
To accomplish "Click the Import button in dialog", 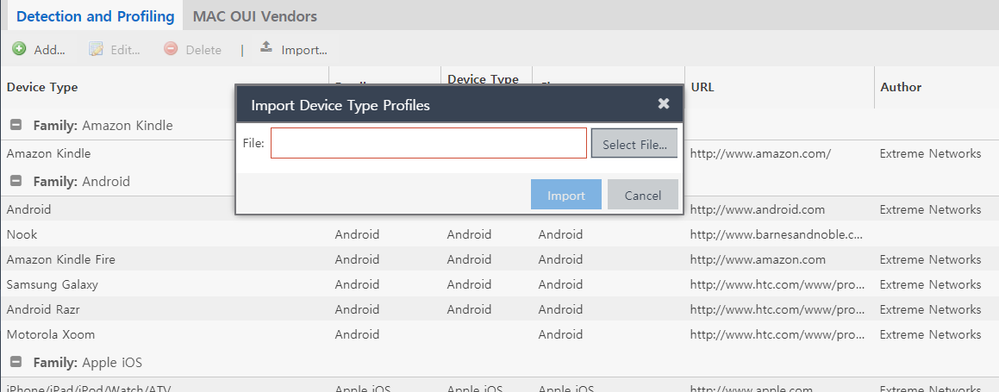I will pyautogui.click(x=566, y=195).
